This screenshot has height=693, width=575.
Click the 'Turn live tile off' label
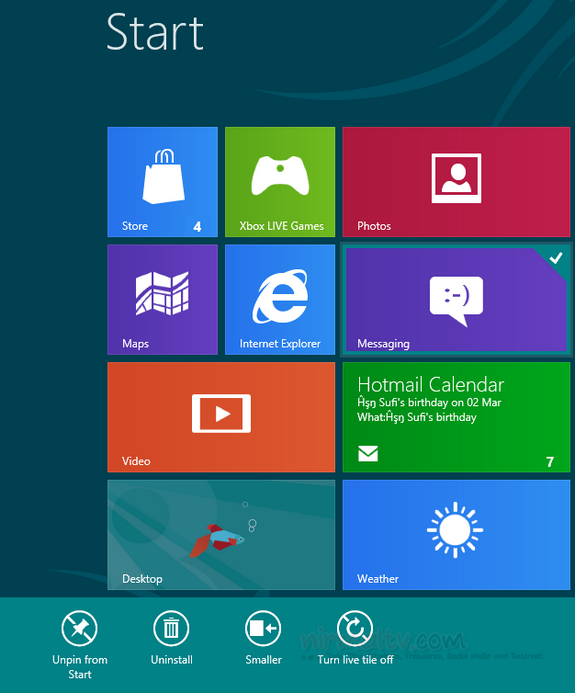[355, 660]
